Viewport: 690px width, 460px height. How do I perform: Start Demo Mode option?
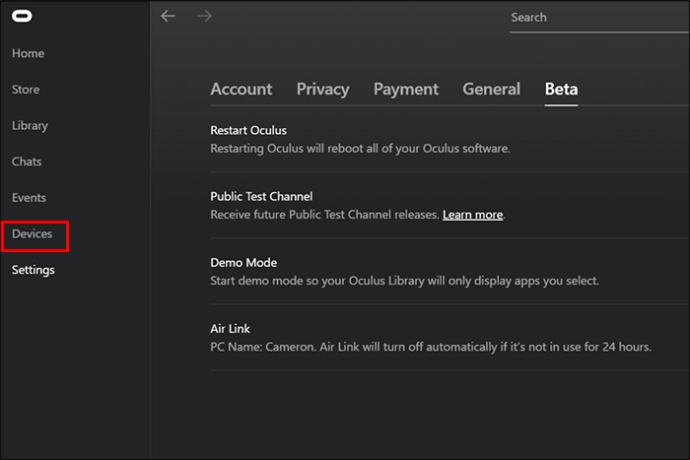243,262
